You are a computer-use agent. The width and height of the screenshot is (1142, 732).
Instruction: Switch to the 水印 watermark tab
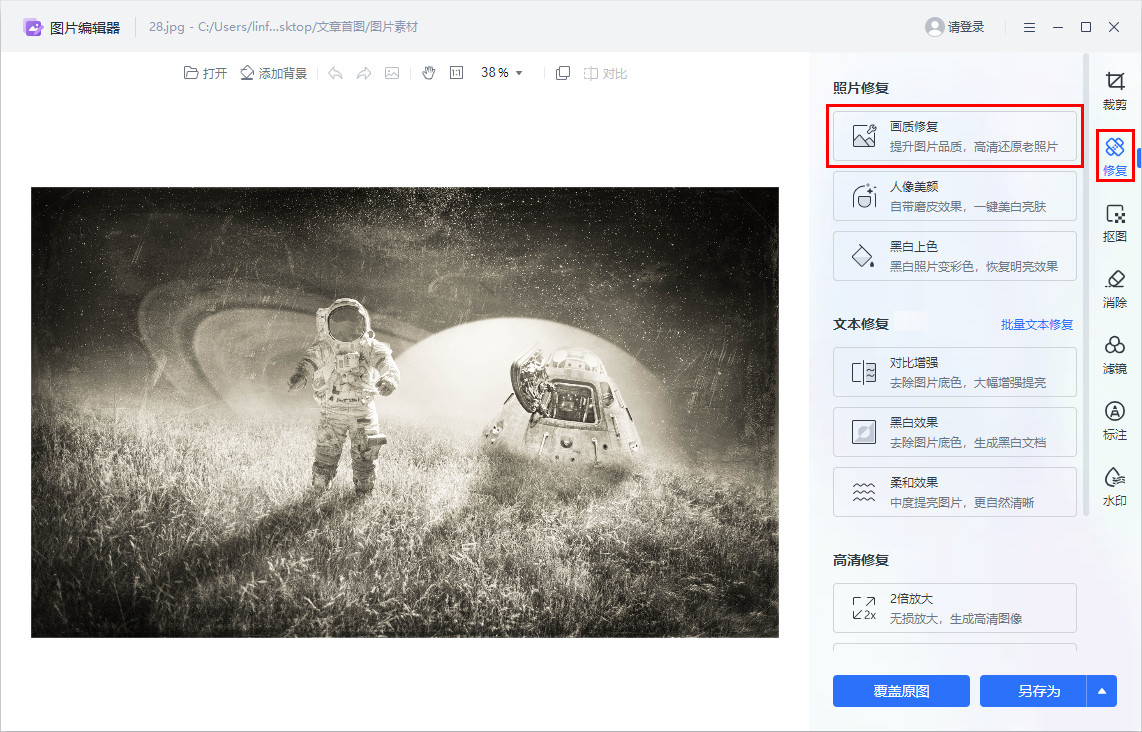[1114, 487]
